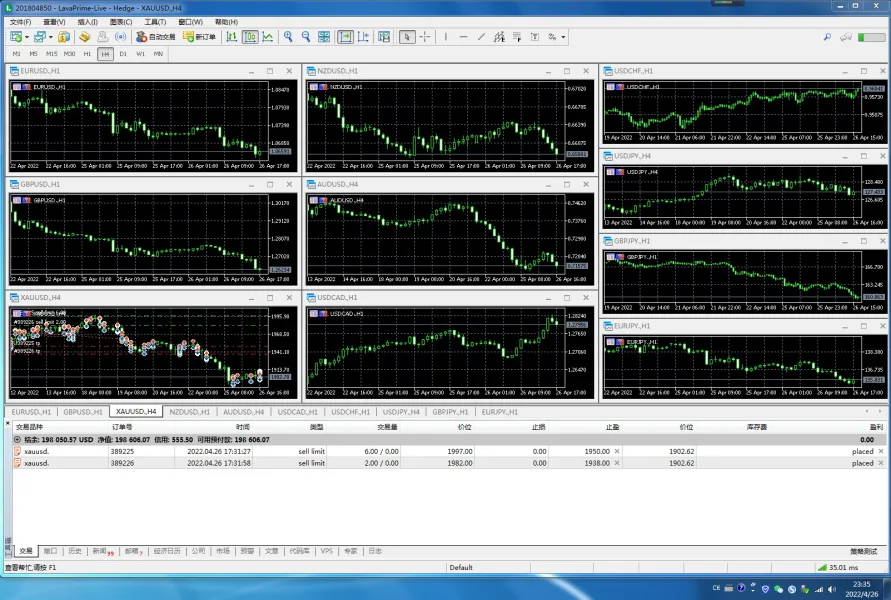Toggle the 自动交易 auto trading button

pos(155,37)
